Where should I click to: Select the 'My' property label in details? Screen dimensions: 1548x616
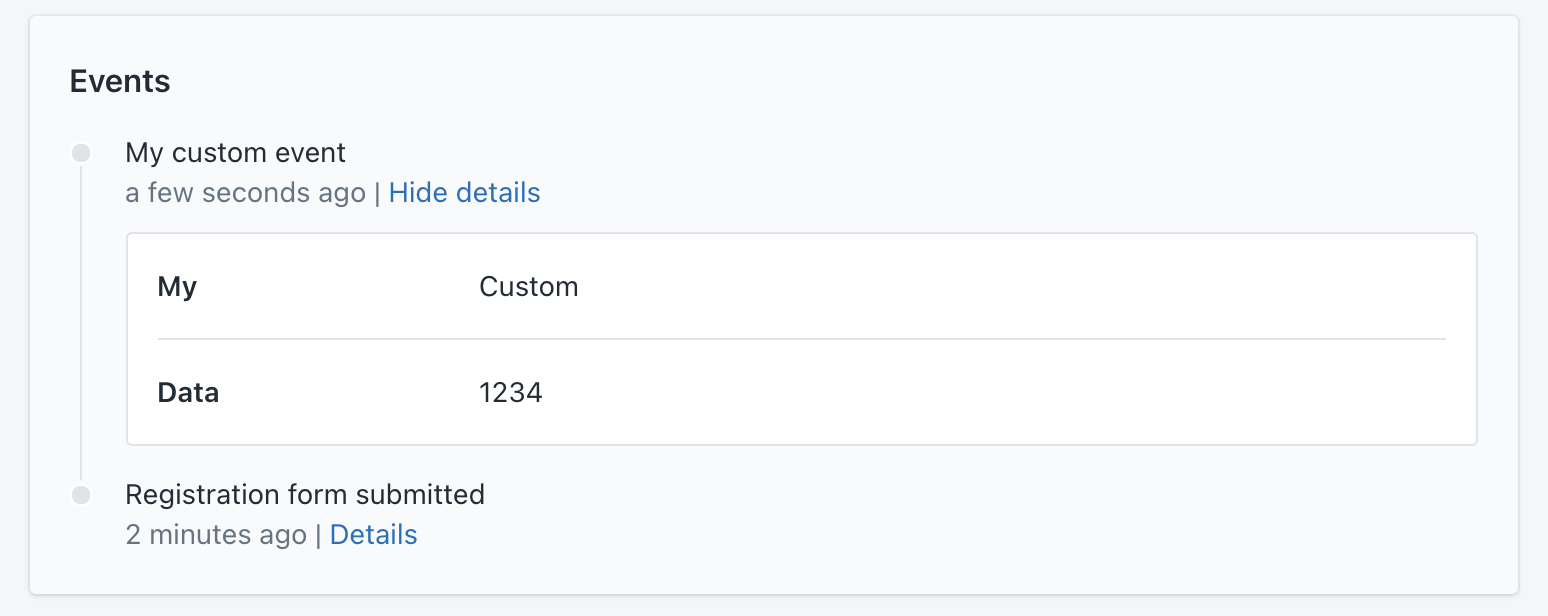(176, 286)
